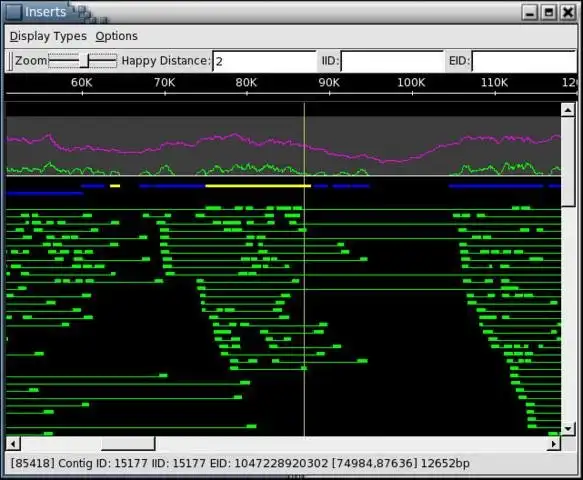Click into the IID search field
The width and height of the screenshot is (583, 480).
(x=392, y=61)
